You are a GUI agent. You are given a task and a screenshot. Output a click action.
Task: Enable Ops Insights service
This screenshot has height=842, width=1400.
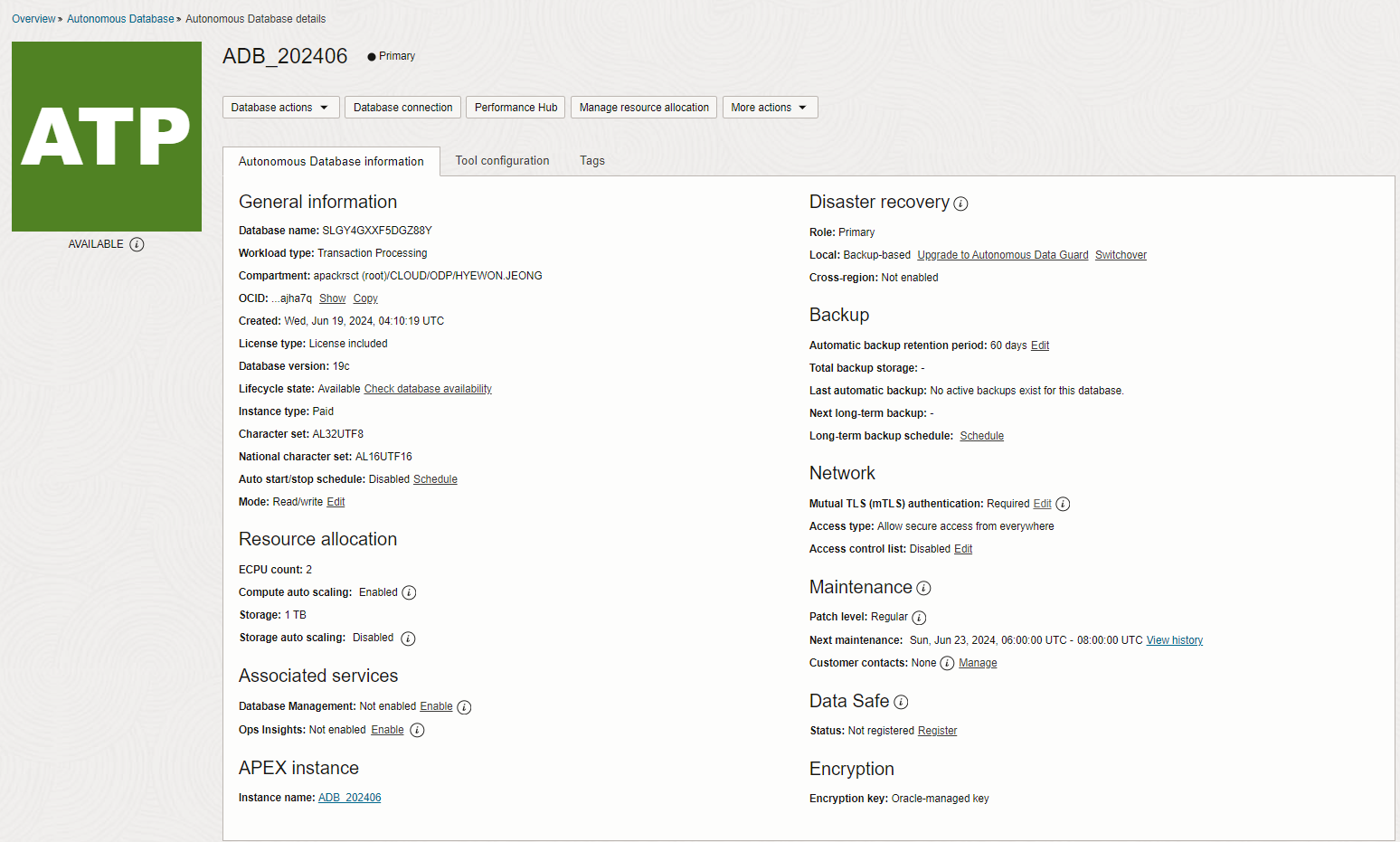tap(387, 730)
